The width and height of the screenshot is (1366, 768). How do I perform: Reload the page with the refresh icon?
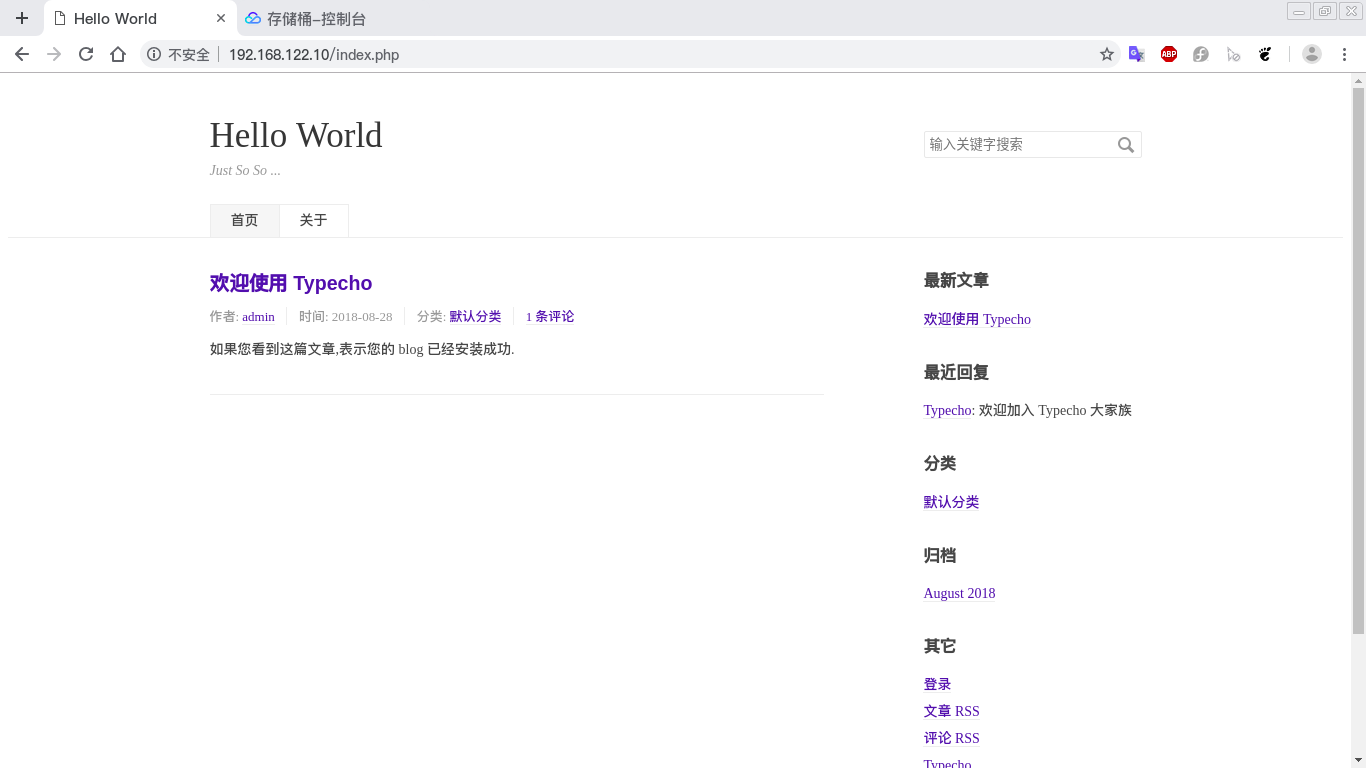86,54
